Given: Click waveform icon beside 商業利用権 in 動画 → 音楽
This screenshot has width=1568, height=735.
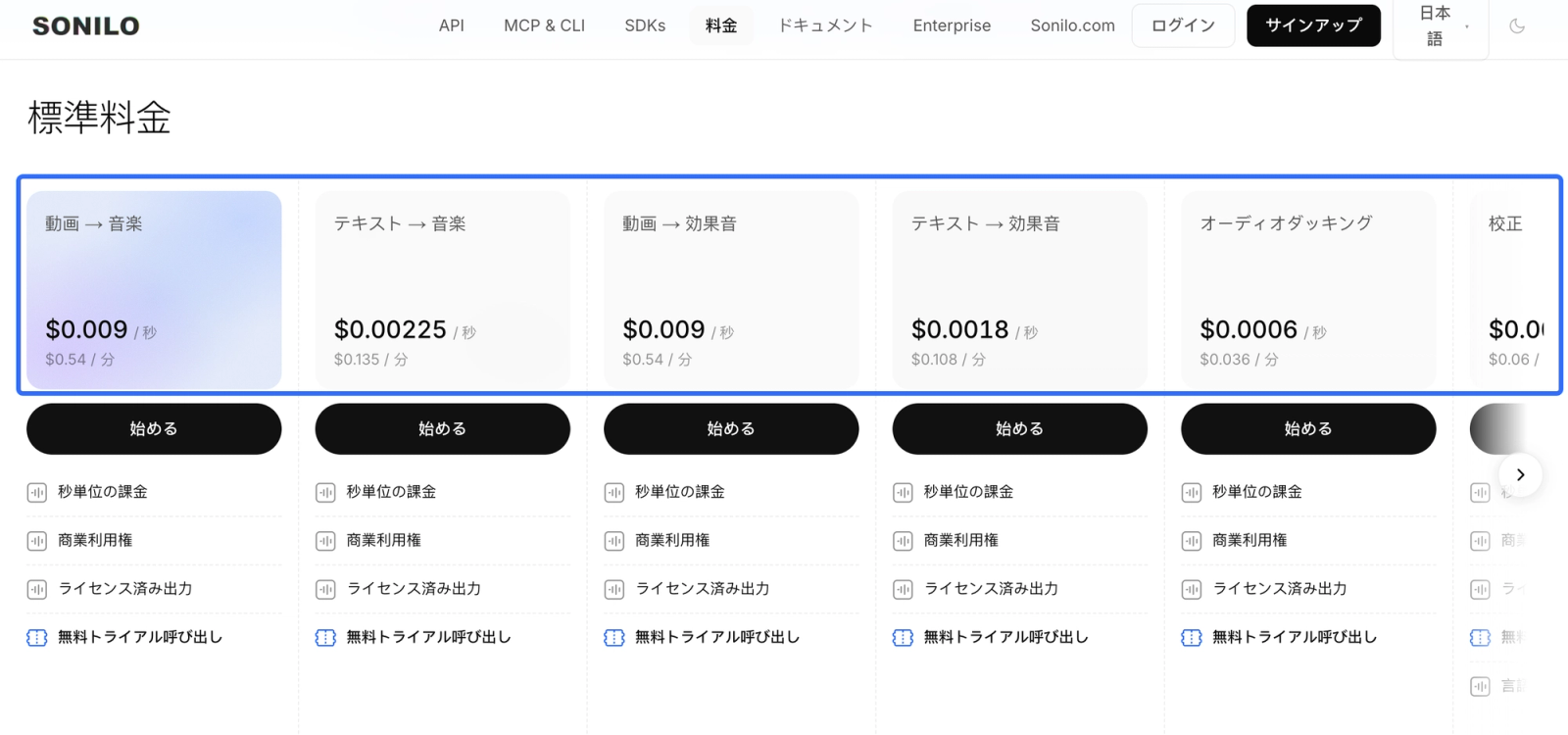Looking at the screenshot, I should pos(37,540).
